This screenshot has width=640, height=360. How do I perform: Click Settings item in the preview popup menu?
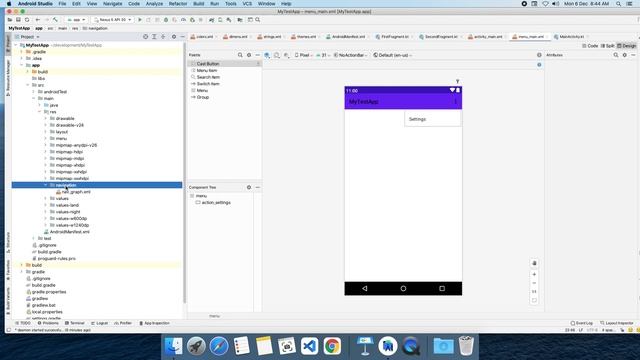[x=432, y=119]
